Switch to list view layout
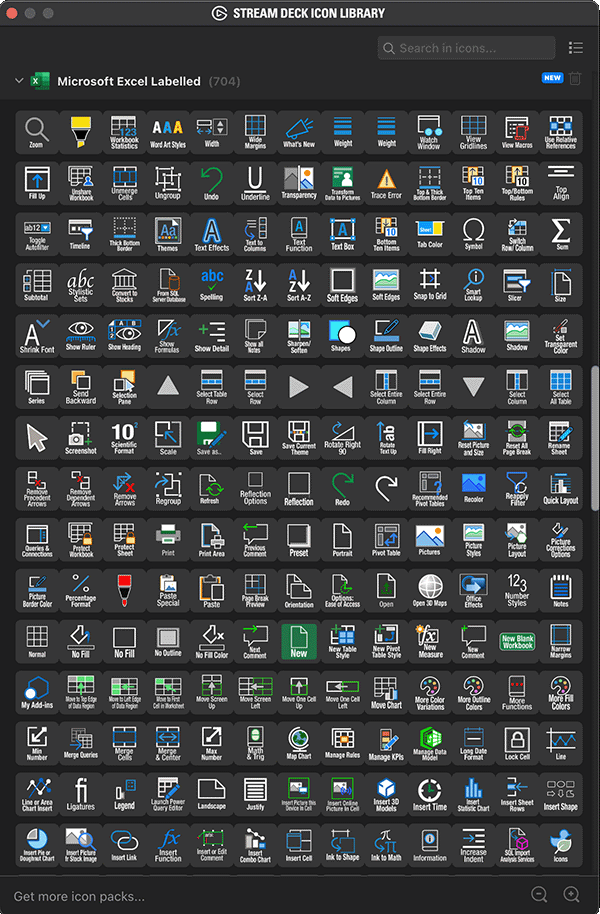The height and width of the screenshot is (914, 600). 576,48
